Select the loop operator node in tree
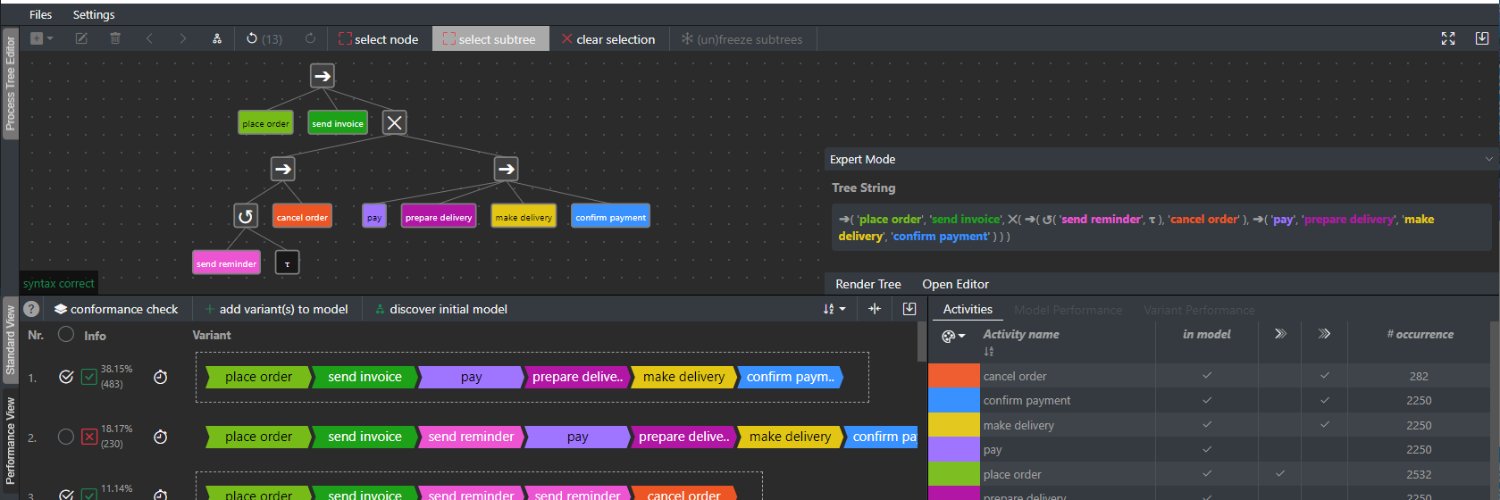The width and height of the screenshot is (1500, 500). 245,216
